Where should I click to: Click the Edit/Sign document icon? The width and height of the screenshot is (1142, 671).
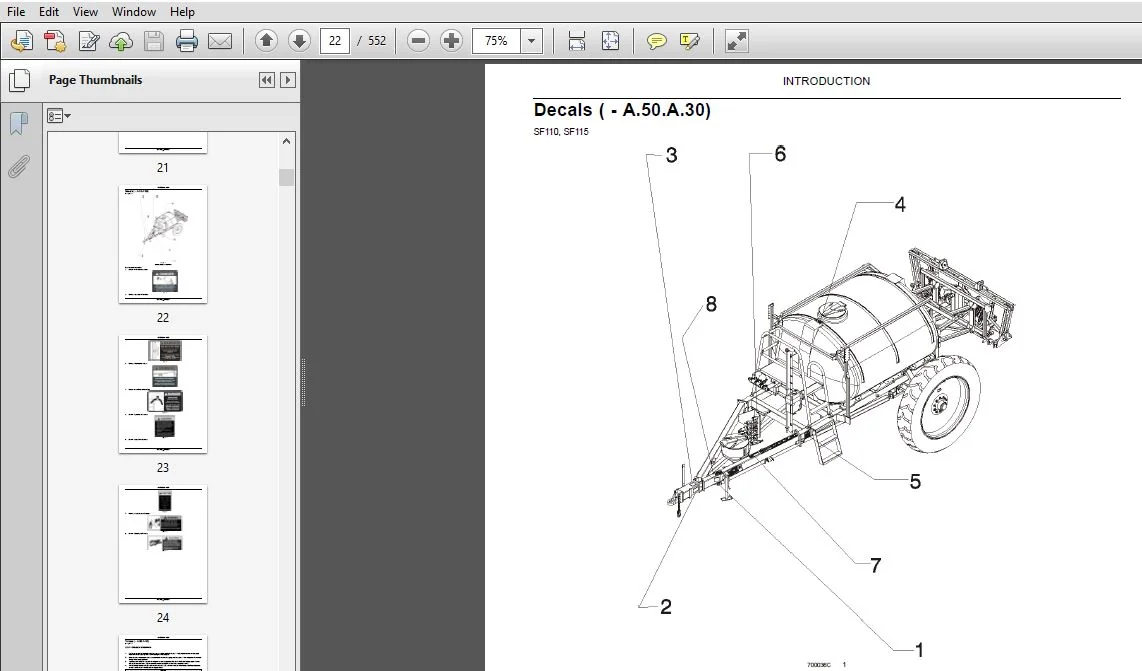[x=89, y=42]
